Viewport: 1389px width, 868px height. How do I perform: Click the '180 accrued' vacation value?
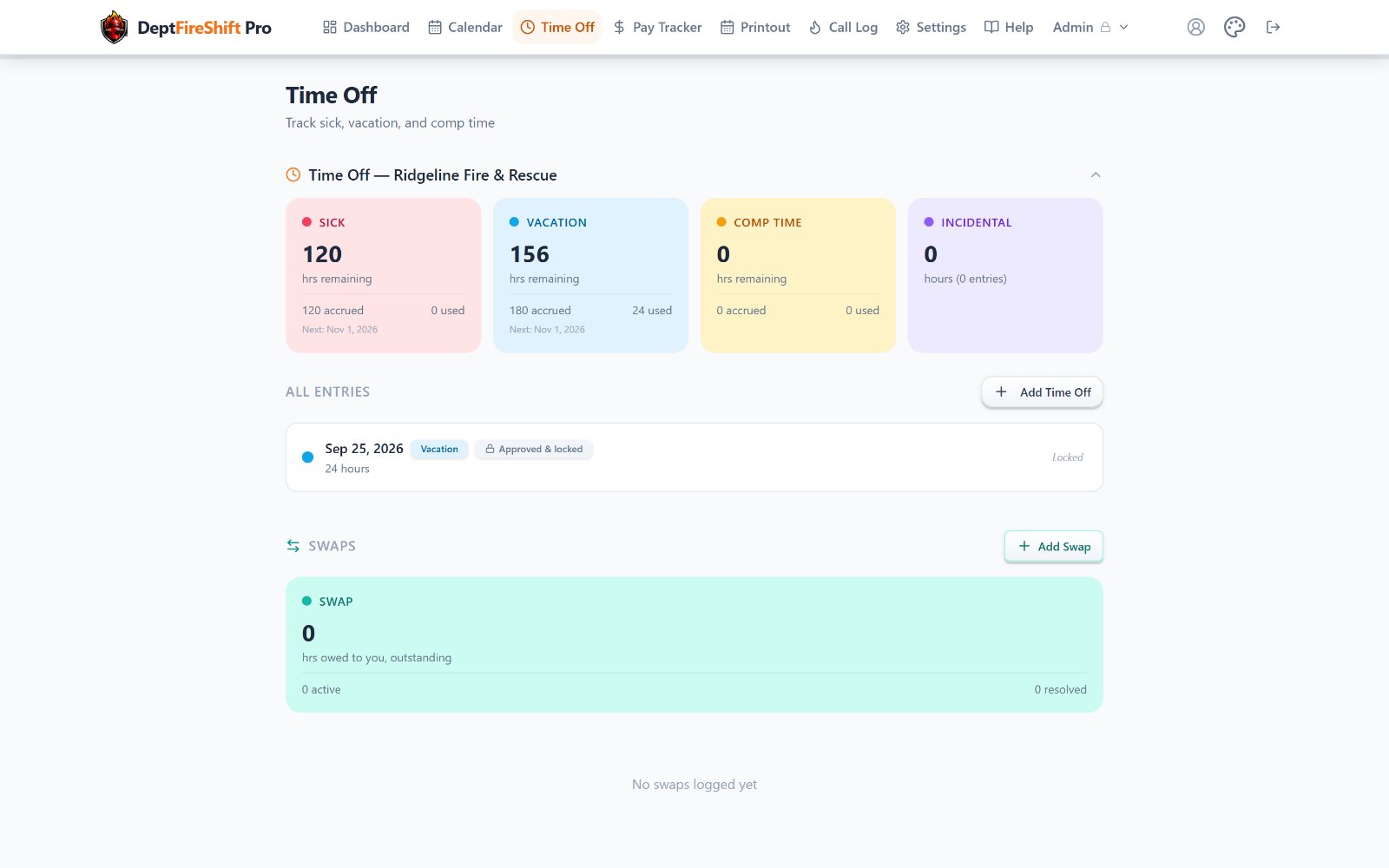(x=540, y=310)
